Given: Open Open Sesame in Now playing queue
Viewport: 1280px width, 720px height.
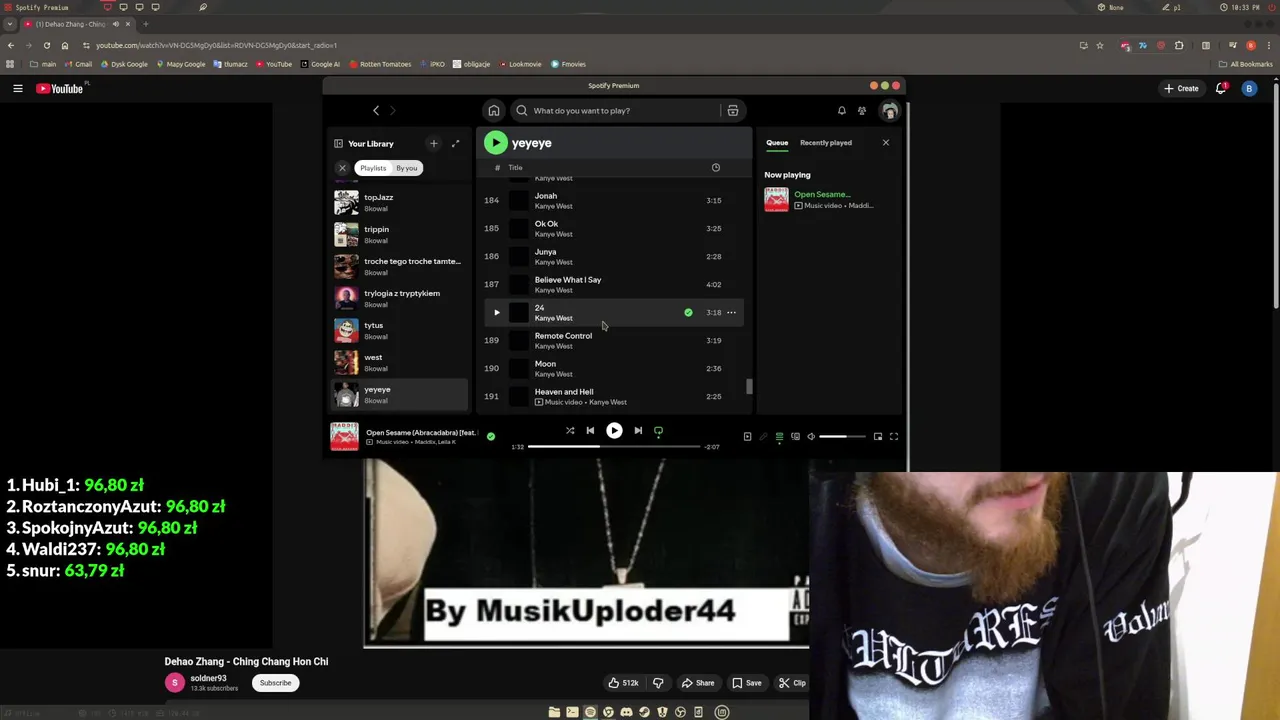Looking at the screenshot, I should pos(830,200).
